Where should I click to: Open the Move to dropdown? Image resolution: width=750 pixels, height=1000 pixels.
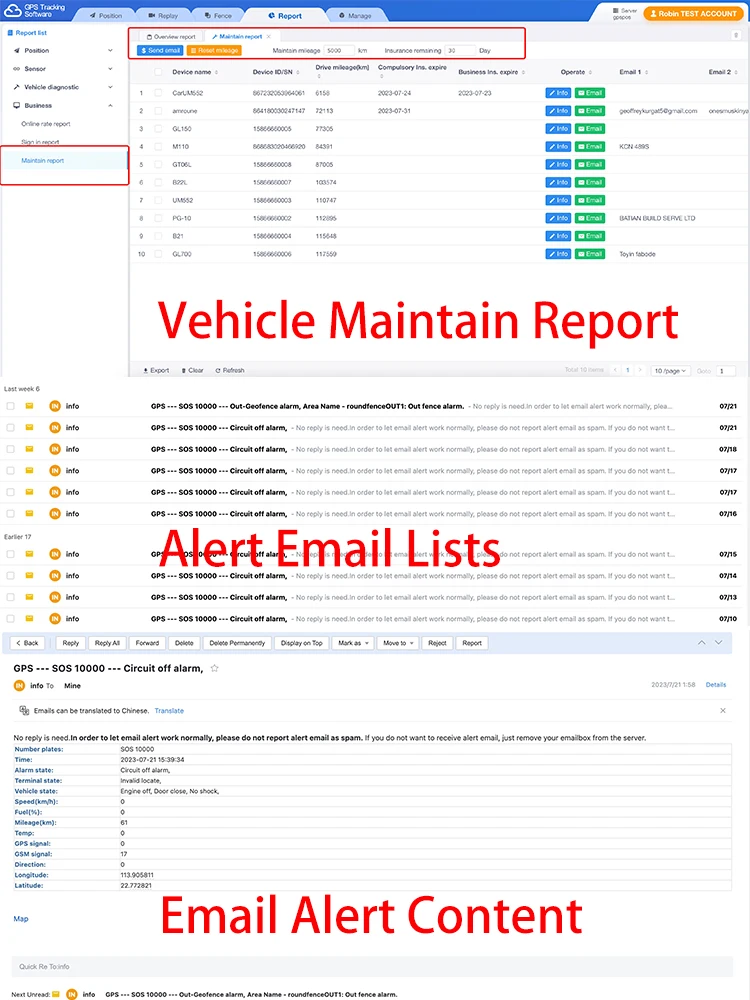[x=398, y=643]
